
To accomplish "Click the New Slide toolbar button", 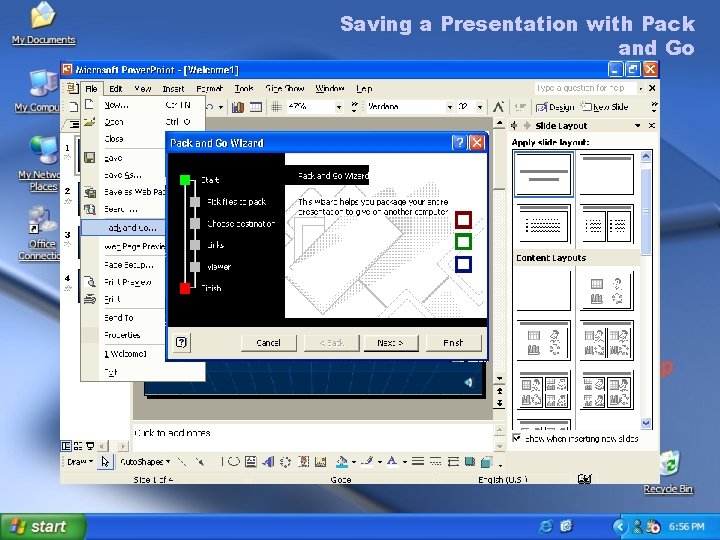I will pos(604,107).
